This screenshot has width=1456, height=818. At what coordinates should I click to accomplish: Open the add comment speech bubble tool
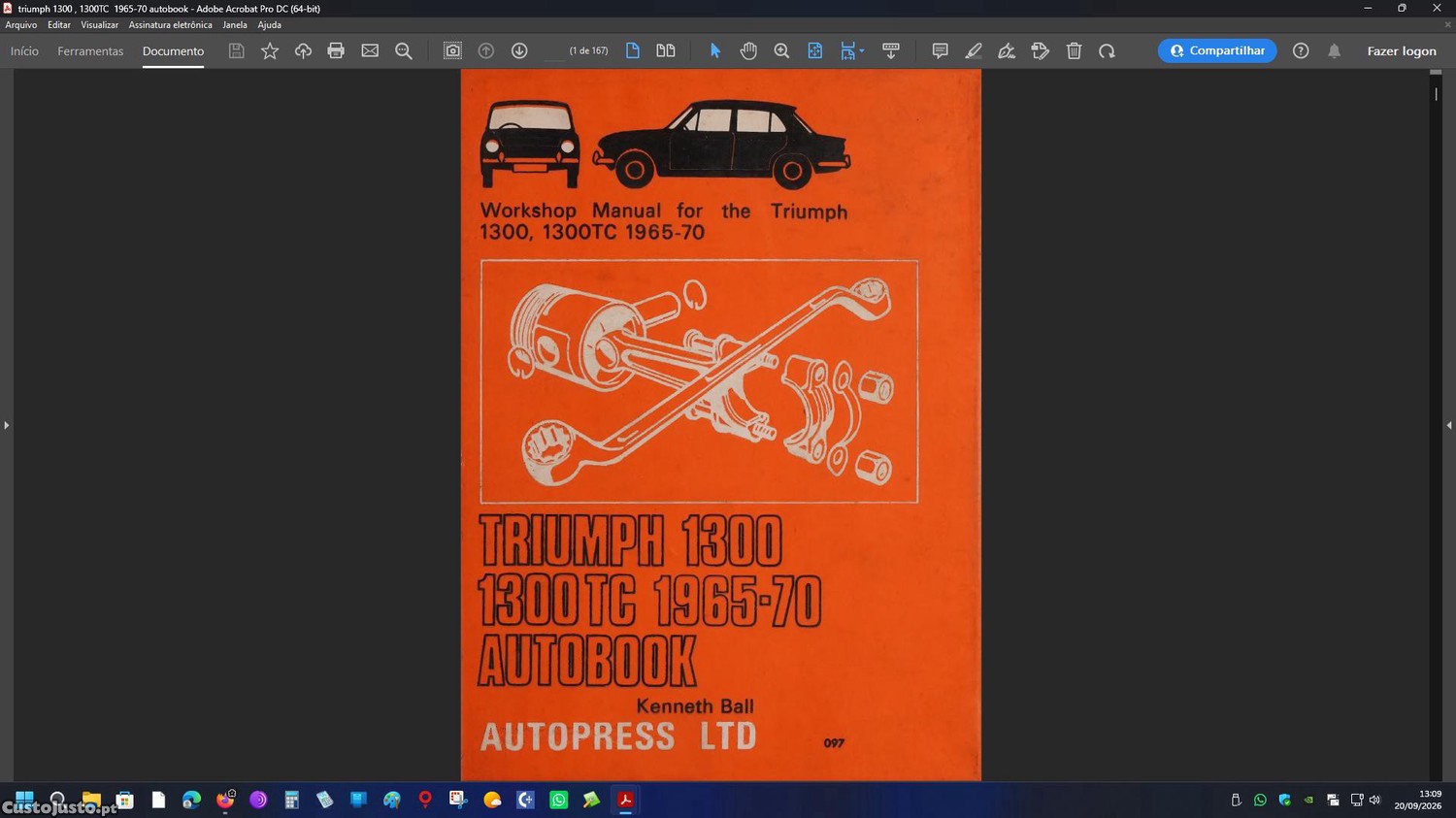tap(940, 50)
